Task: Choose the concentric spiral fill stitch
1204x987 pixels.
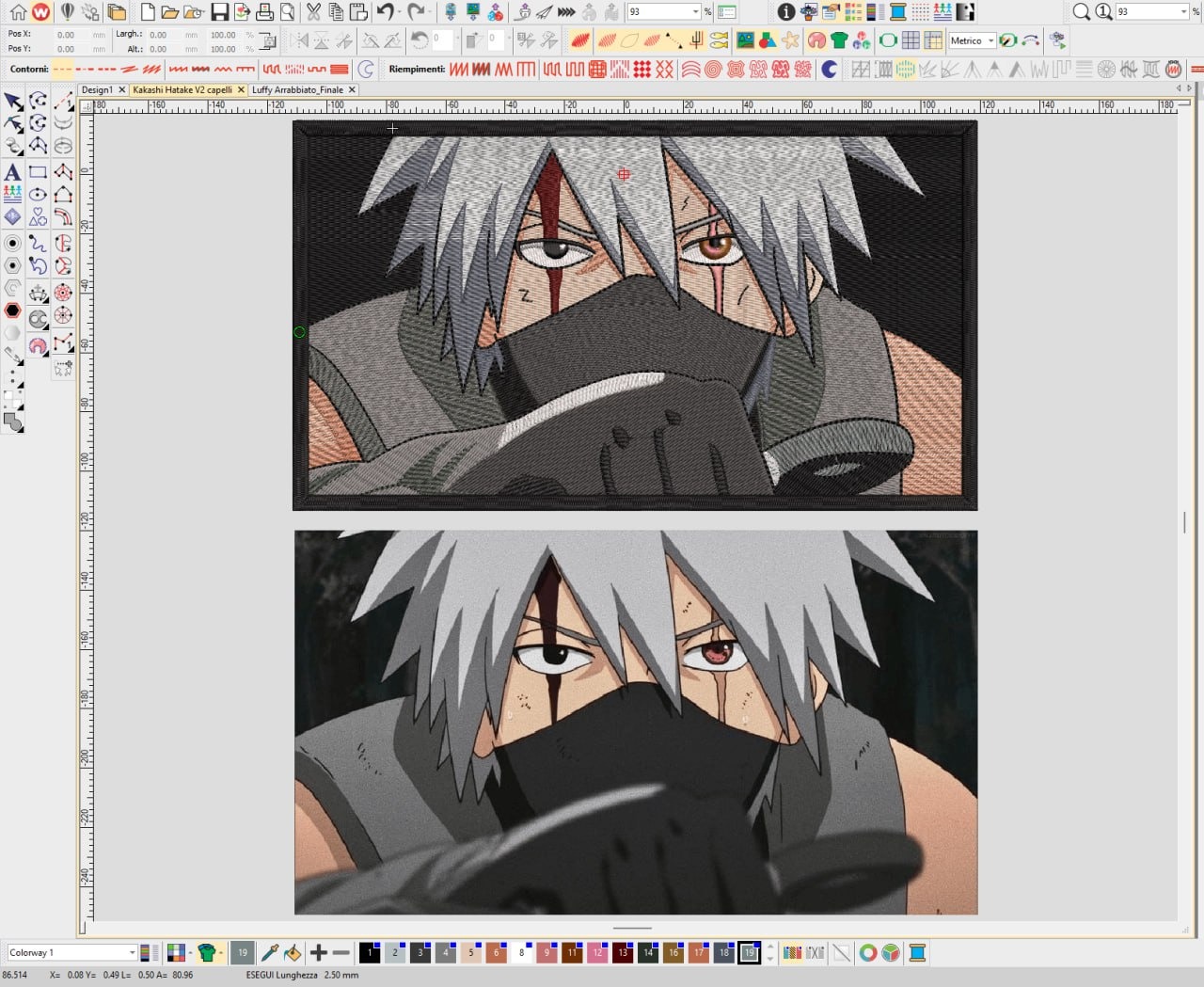Action: pyautogui.click(x=712, y=69)
